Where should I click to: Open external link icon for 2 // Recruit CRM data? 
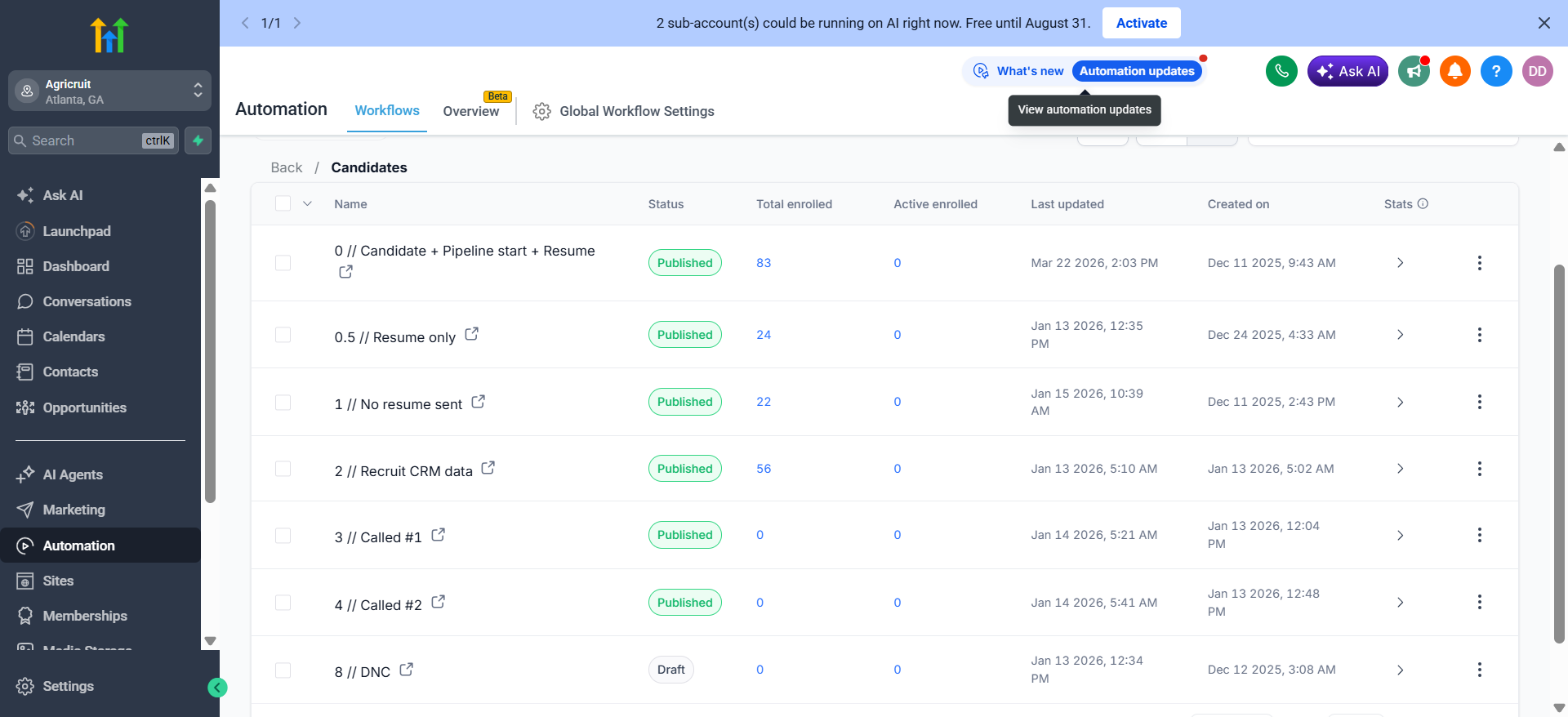[x=488, y=468]
